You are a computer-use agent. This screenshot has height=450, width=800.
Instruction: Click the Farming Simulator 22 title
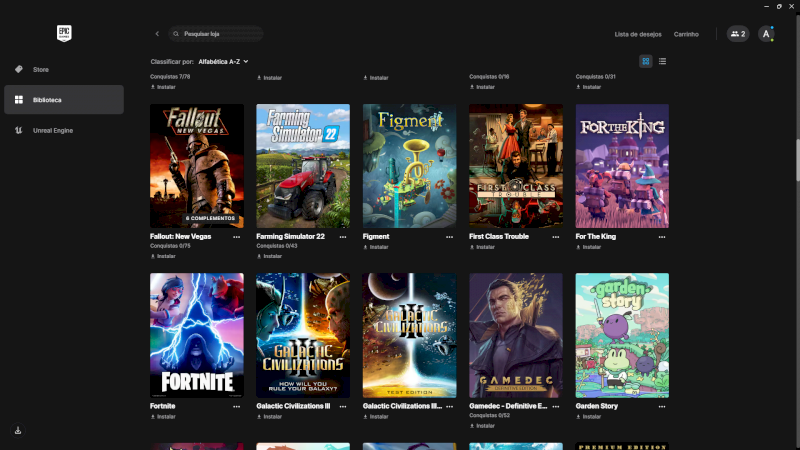[x=290, y=236]
